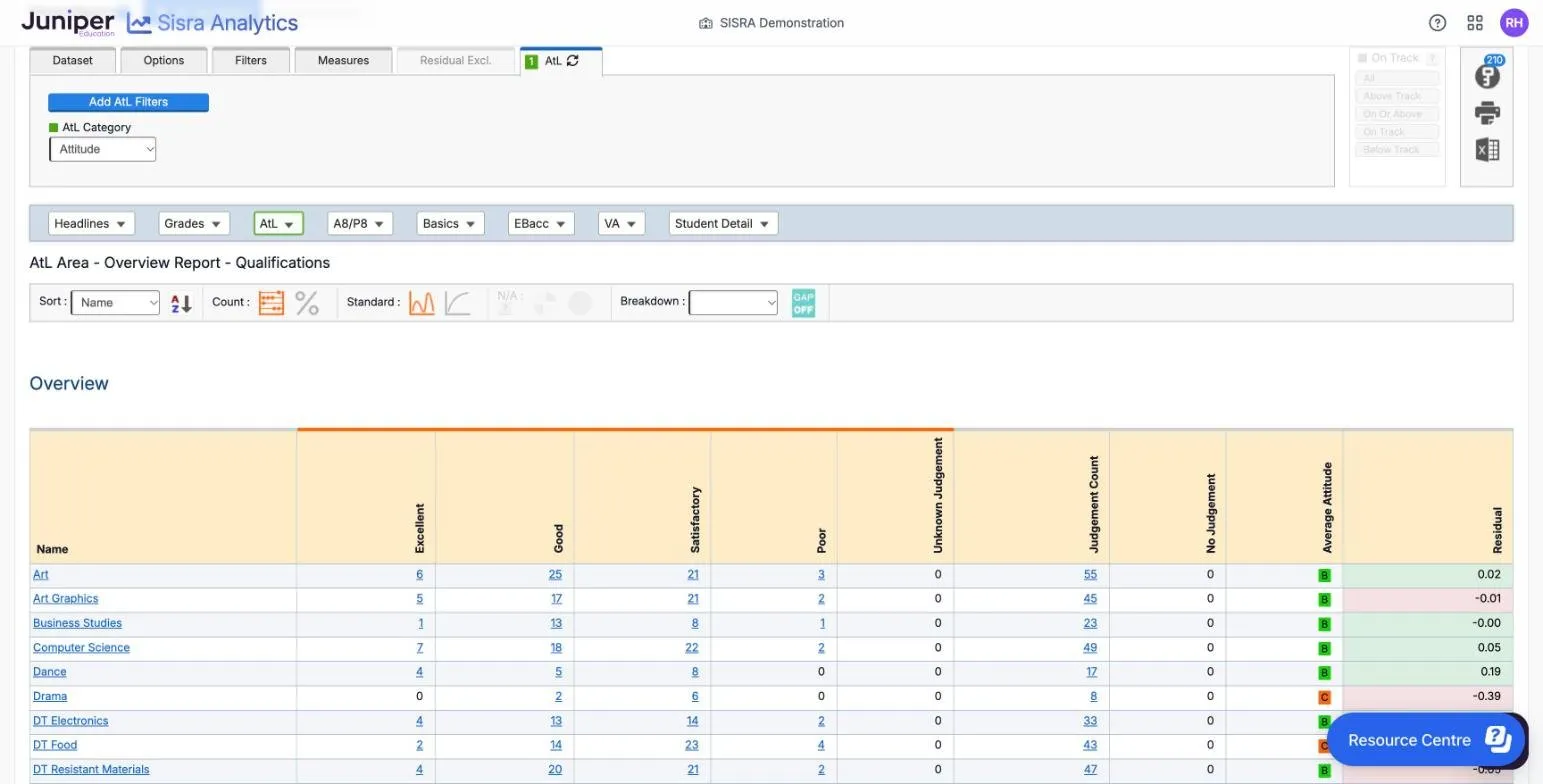
Task: Export report to Excel icon
Action: (1487, 150)
